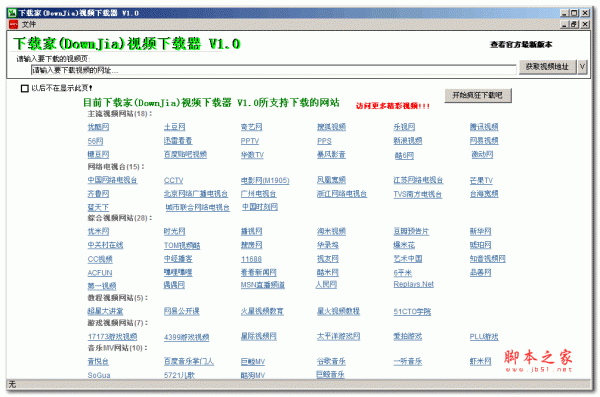Image resolution: width=600 pixels, height=397 pixels.
Task: Open the 一听音乐 link
Action: (408, 362)
